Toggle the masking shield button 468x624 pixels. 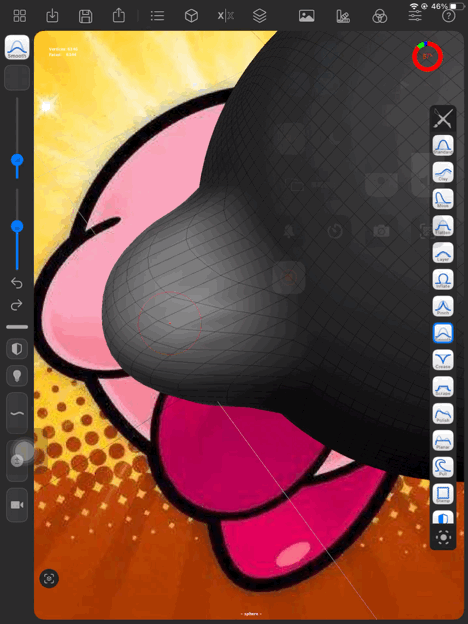click(x=17, y=349)
